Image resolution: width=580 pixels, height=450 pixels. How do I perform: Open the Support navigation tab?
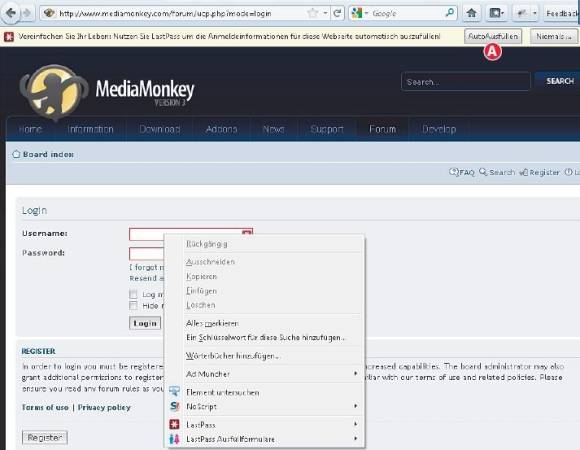pyautogui.click(x=327, y=129)
